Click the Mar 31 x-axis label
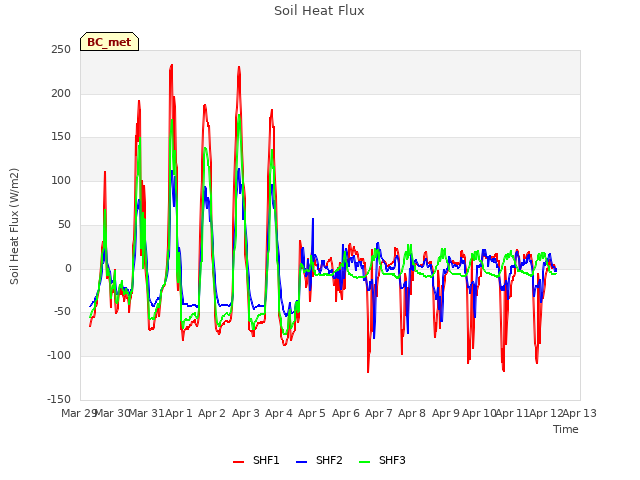The height and width of the screenshot is (480, 640). point(146,413)
